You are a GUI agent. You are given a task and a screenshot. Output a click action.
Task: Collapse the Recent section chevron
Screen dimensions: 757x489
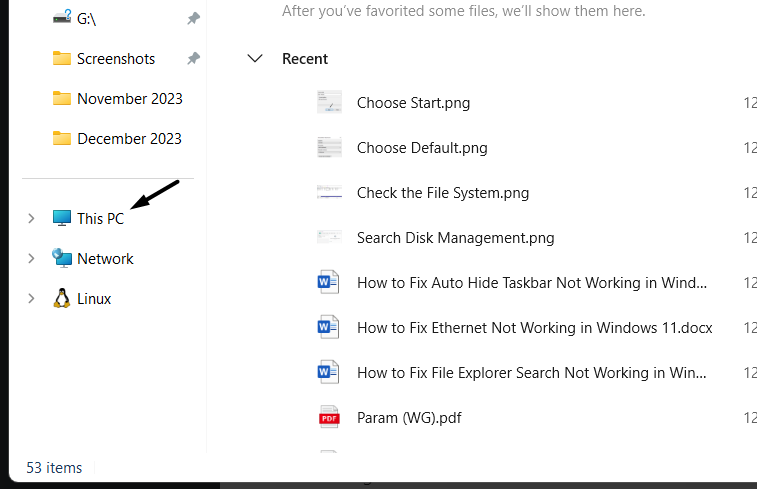coord(255,59)
